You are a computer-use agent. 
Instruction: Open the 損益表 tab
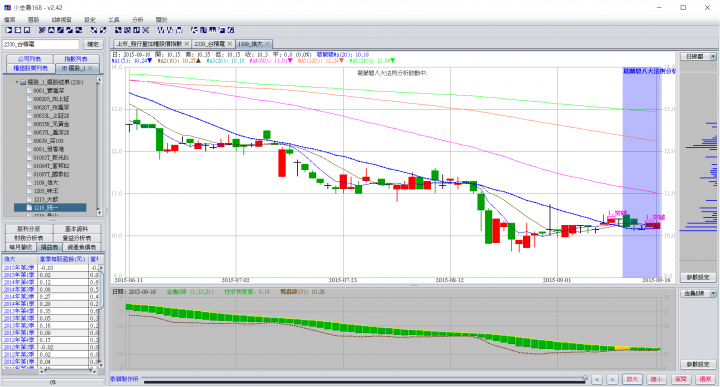pyautogui.click(x=50, y=247)
